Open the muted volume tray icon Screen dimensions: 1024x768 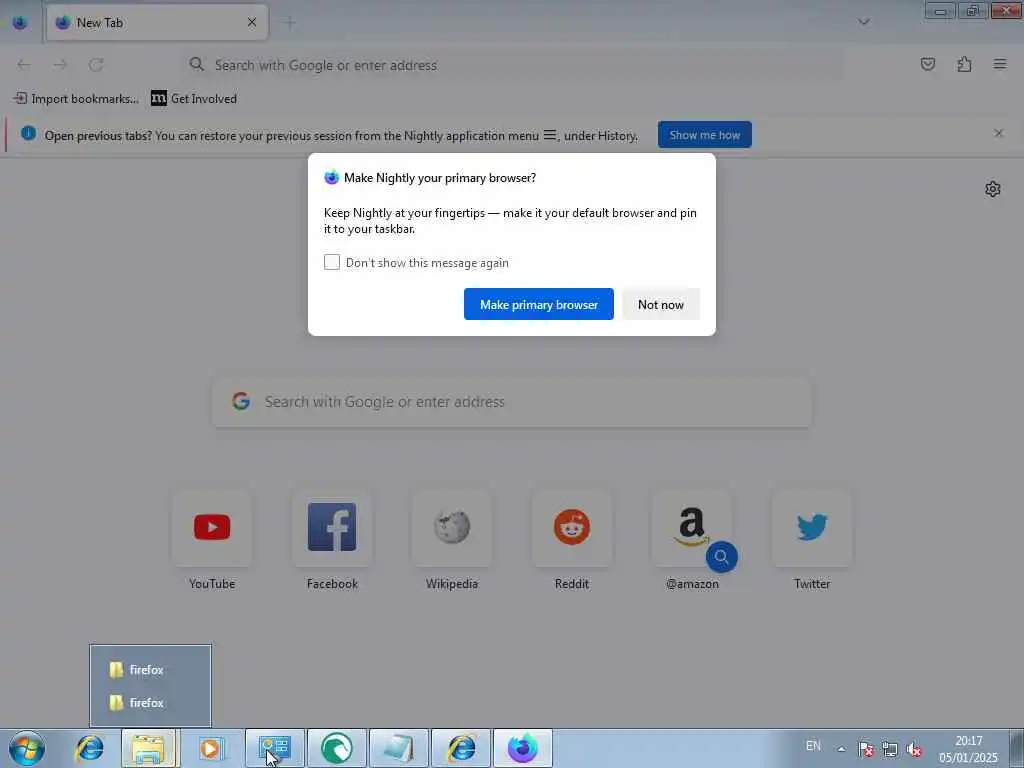click(914, 750)
